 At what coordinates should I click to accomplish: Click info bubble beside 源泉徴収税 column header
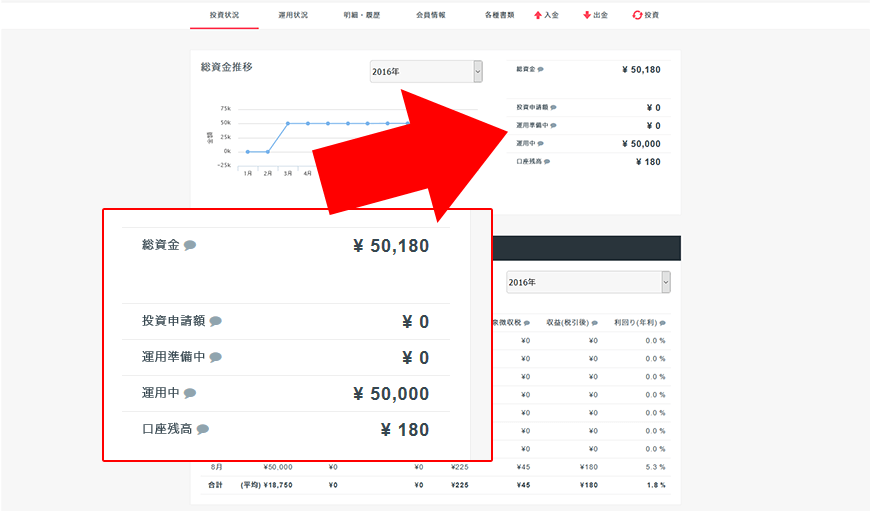point(527,323)
